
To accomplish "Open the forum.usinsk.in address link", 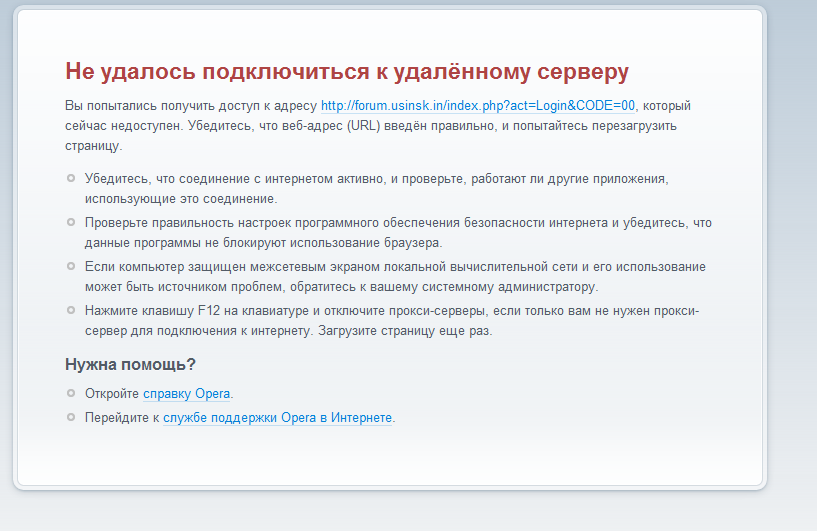I will tap(478, 105).
